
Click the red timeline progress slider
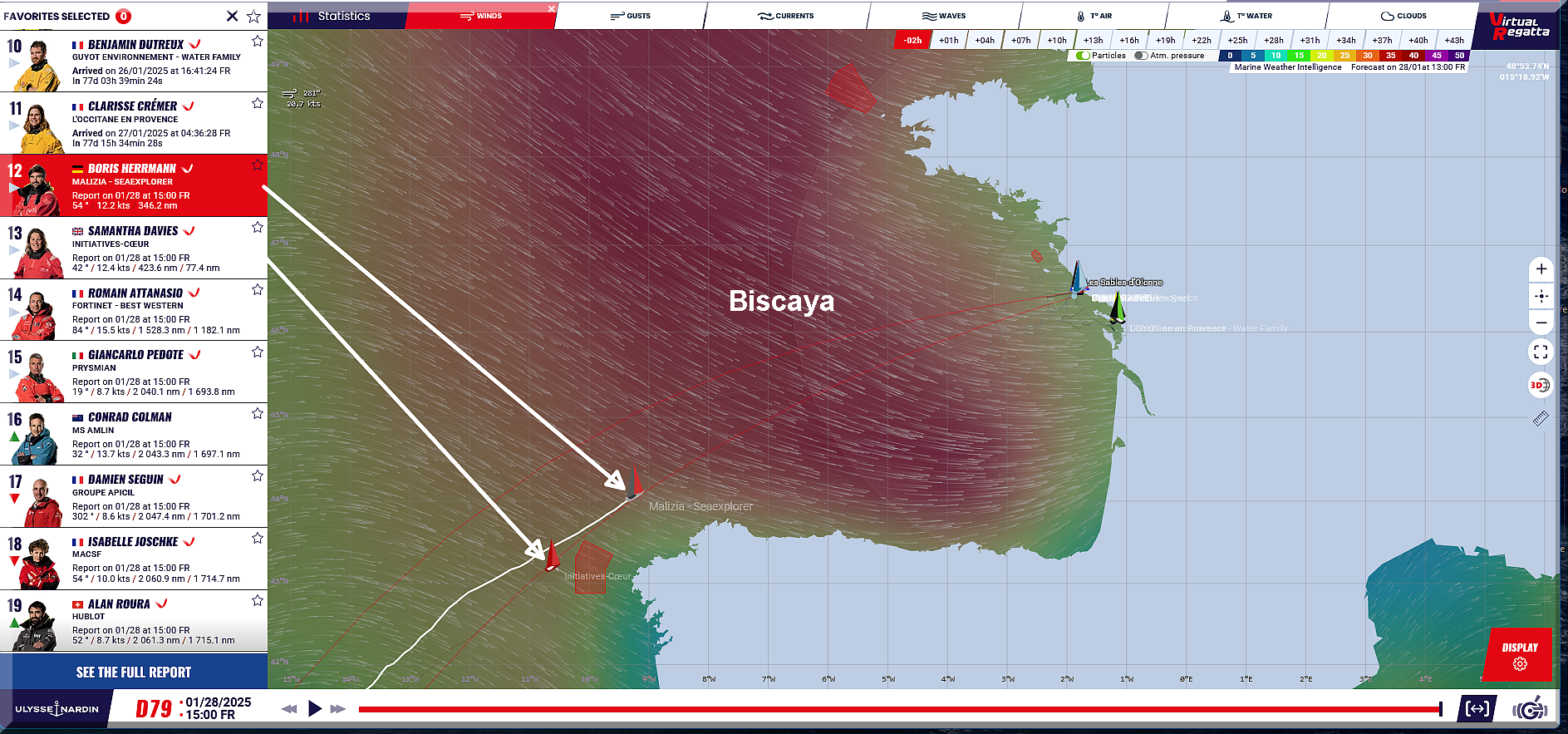(x=899, y=709)
